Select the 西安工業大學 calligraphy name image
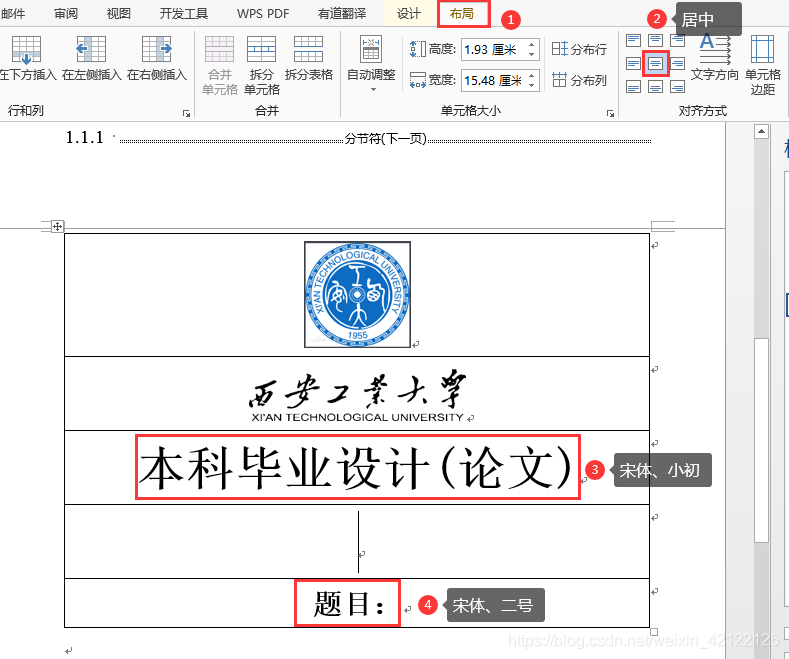 click(x=357, y=396)
